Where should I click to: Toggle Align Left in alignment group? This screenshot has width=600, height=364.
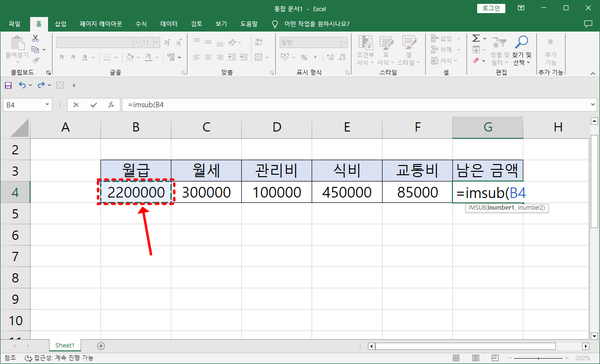(x=197, y=57)
